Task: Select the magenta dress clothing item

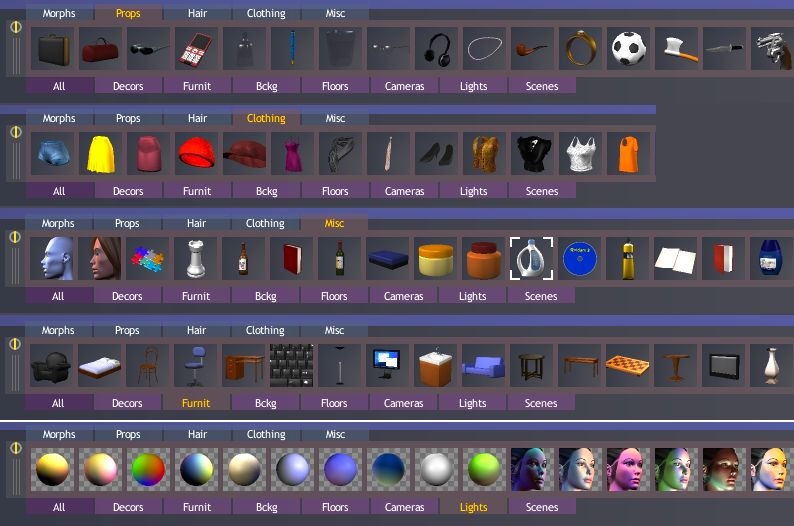Action: (x=292, y=154)
